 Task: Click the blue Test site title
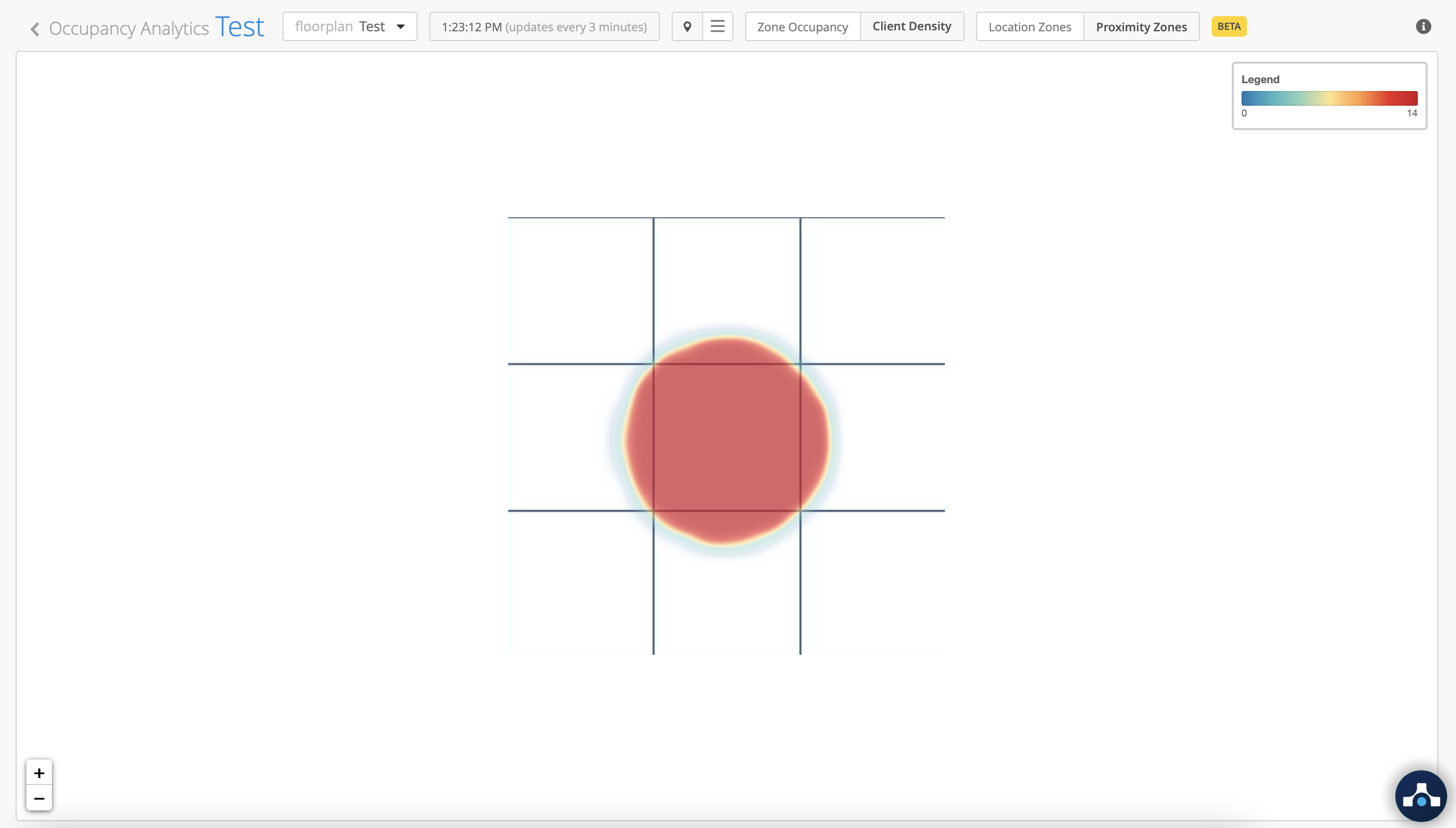point(239,27)
